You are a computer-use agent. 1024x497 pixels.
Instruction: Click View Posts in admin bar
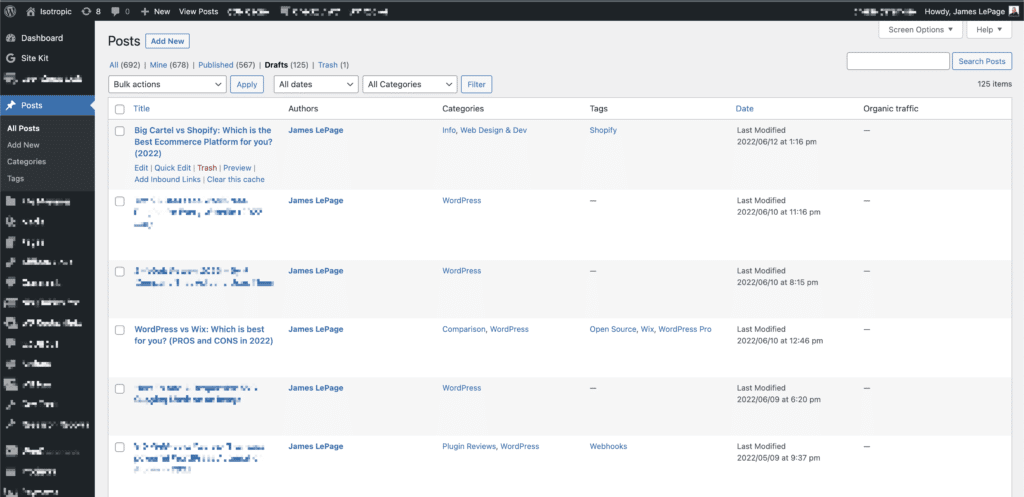click(198, 11)
